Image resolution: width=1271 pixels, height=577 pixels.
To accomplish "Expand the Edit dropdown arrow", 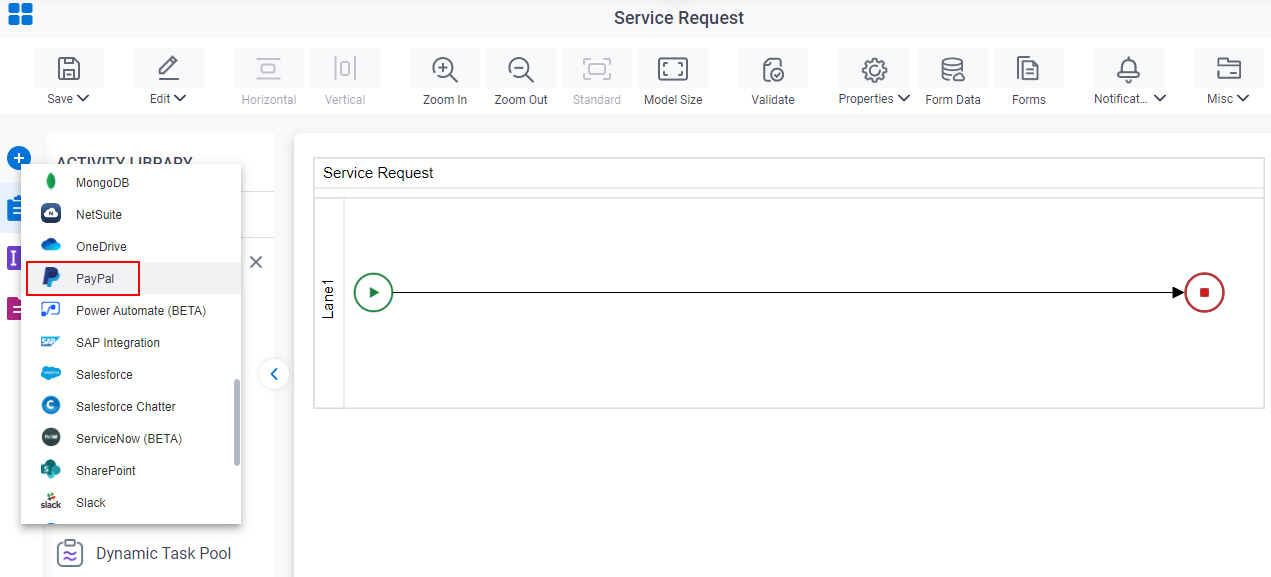I will tap(181, 98).
